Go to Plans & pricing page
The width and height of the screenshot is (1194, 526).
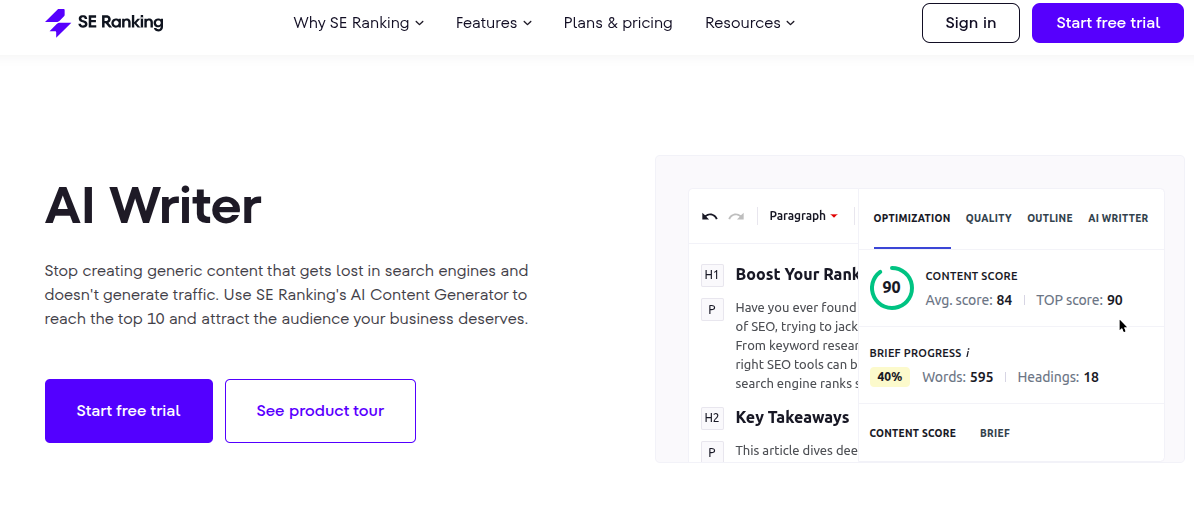tap(618, 23)
